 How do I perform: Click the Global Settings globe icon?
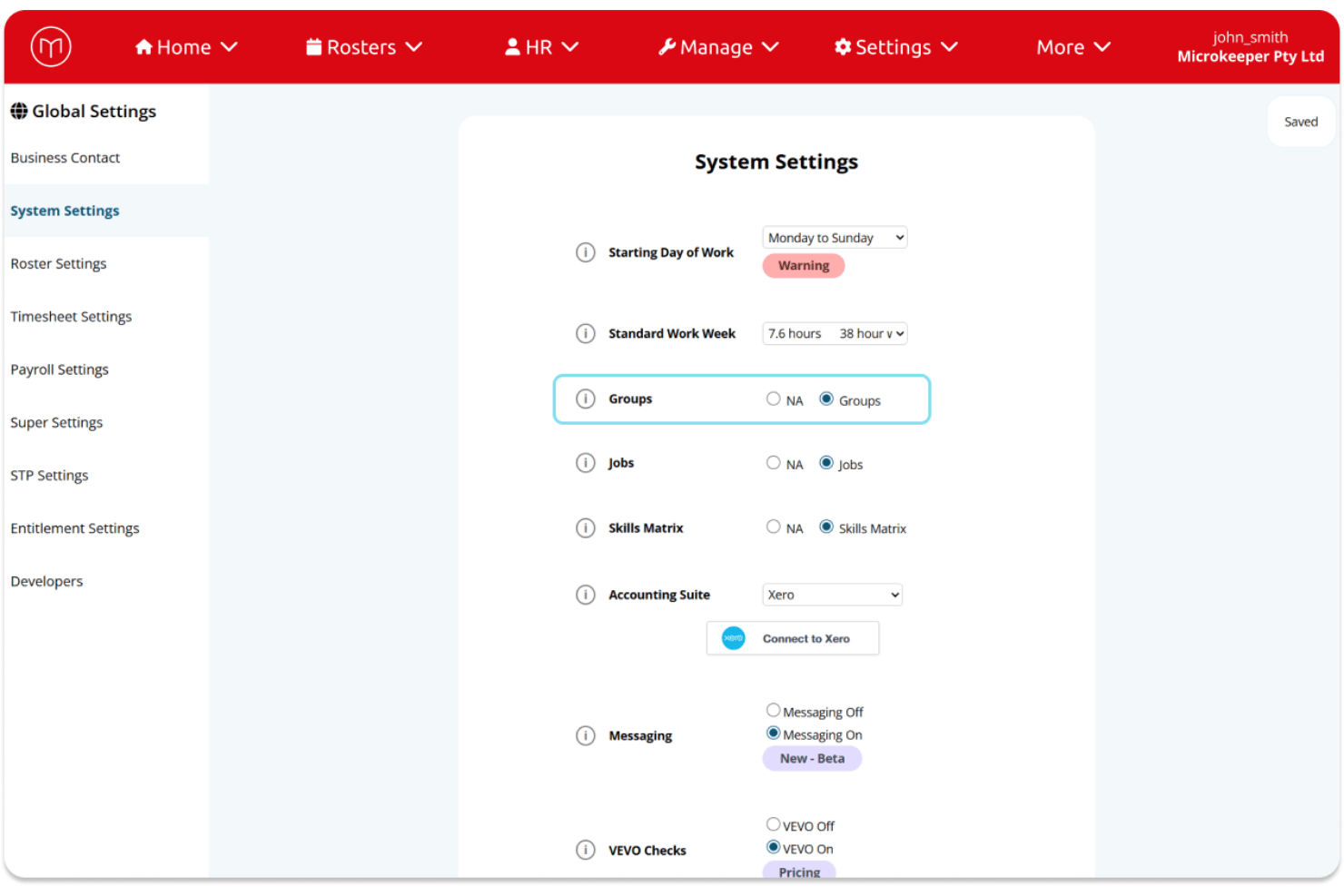19,111
